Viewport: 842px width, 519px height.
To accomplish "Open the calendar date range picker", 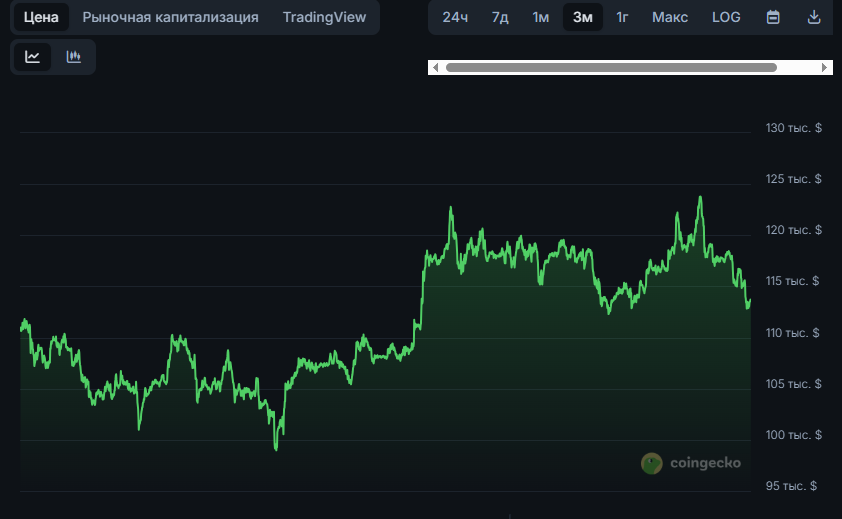I will tap(773, 17).
